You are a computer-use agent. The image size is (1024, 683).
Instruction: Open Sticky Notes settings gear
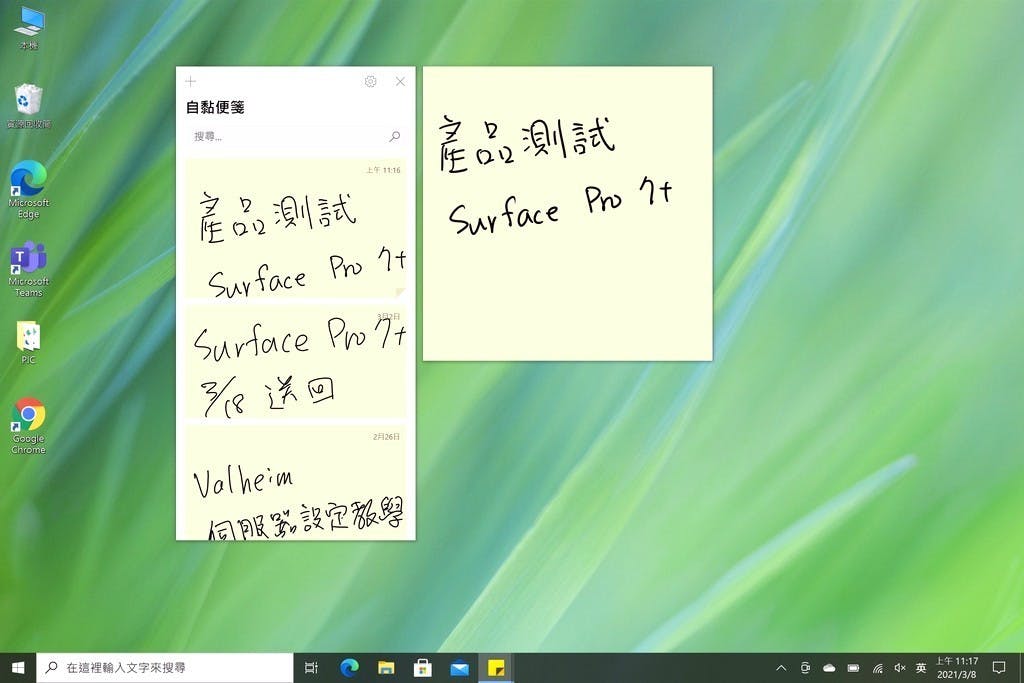tap(370, 82)
